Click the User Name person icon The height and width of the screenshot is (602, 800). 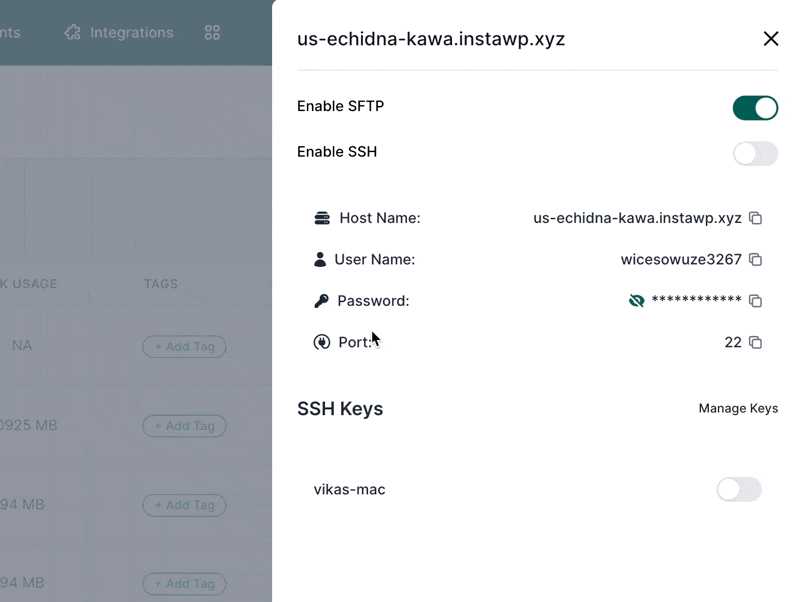pyautogui.click(x=320, y=260)
